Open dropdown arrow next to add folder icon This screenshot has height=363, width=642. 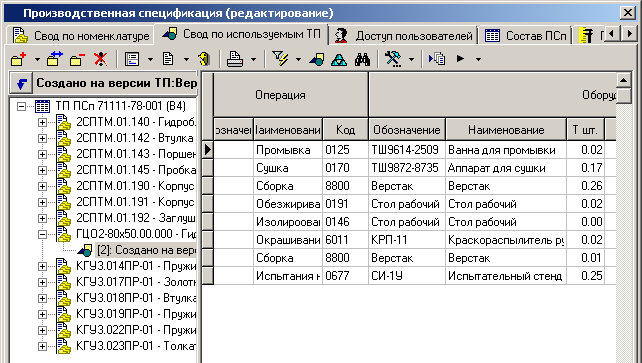pos(37,60)
